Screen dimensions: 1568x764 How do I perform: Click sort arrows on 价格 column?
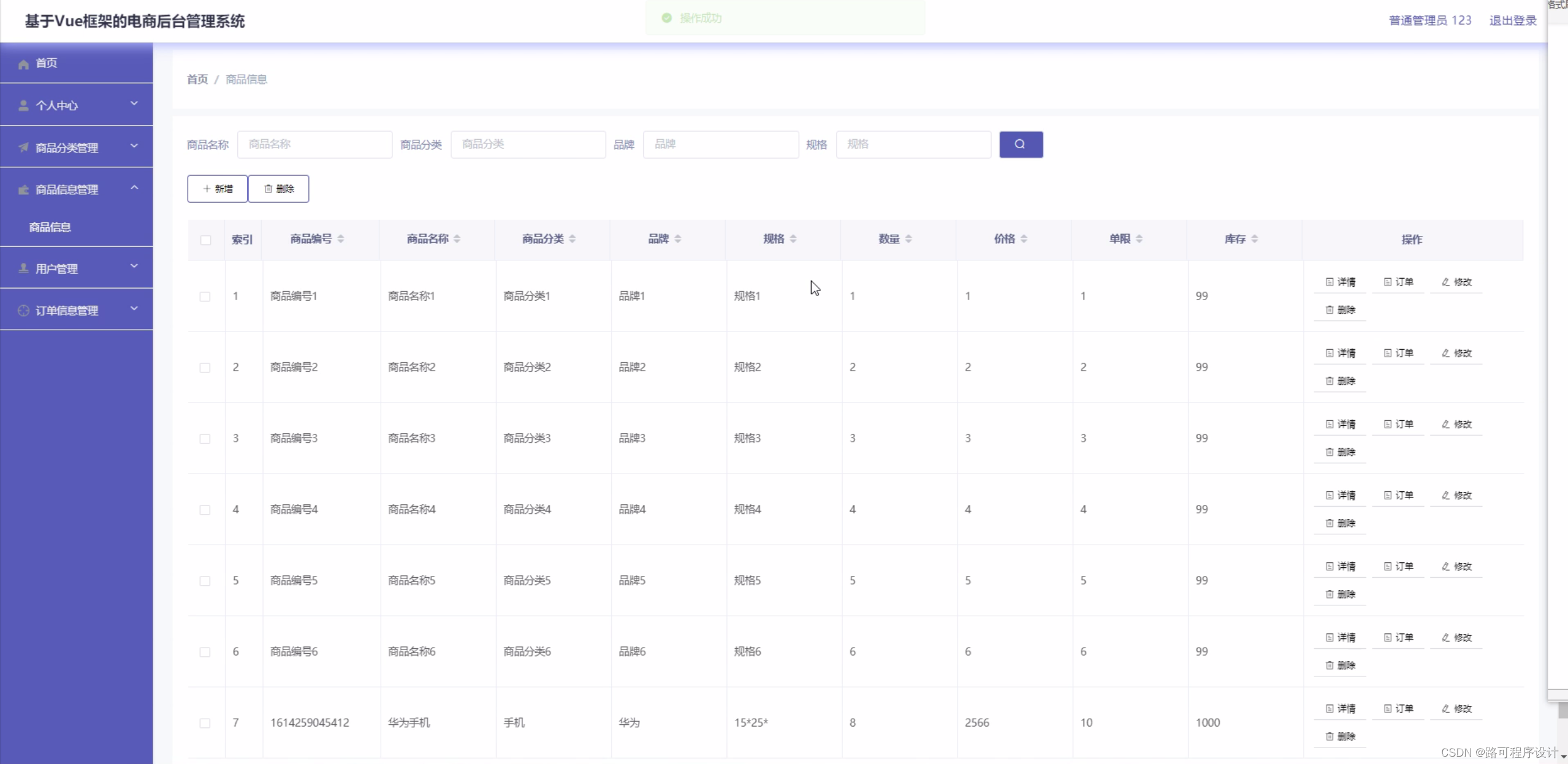[x=1024, y=239]
